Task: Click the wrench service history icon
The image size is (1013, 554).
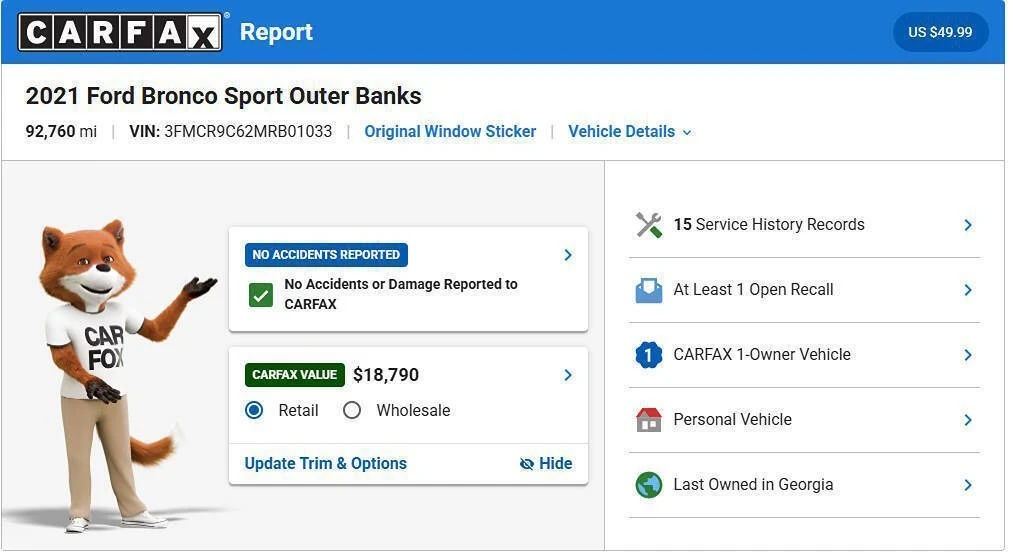Action: (649, 225)
